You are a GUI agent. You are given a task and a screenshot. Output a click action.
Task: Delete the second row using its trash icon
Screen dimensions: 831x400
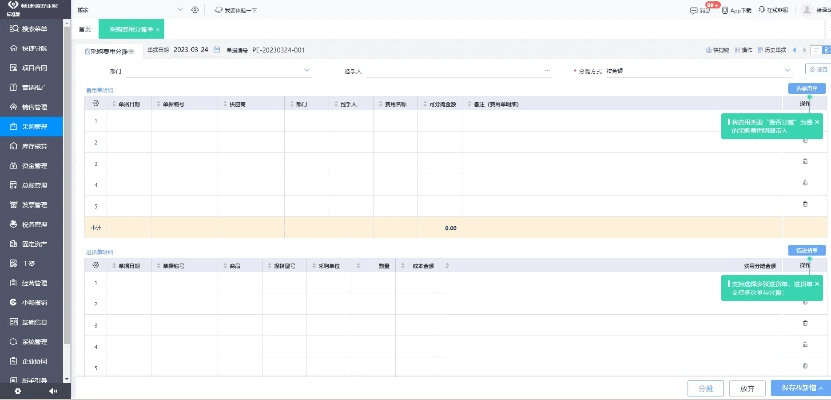(x=805, y=141)
